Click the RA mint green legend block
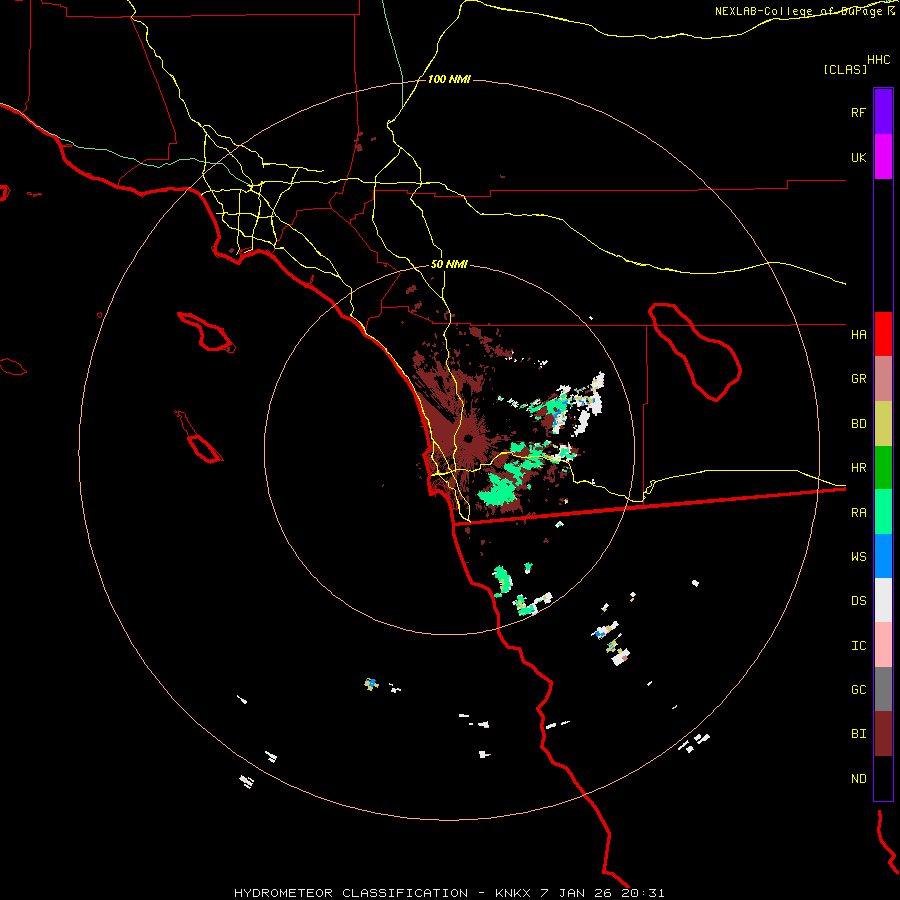Image resolution: width=900 pixels, height=900 pixels. [883, 512]
